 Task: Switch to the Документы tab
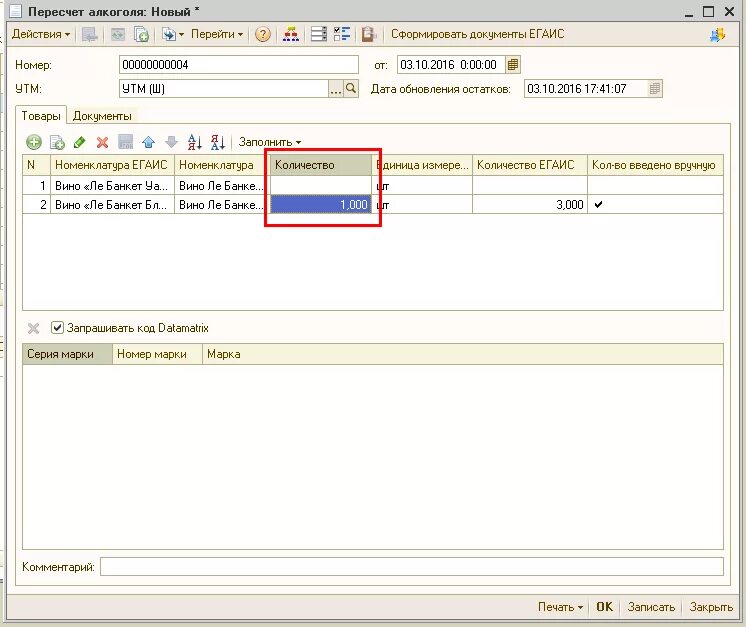pos(102,116)
